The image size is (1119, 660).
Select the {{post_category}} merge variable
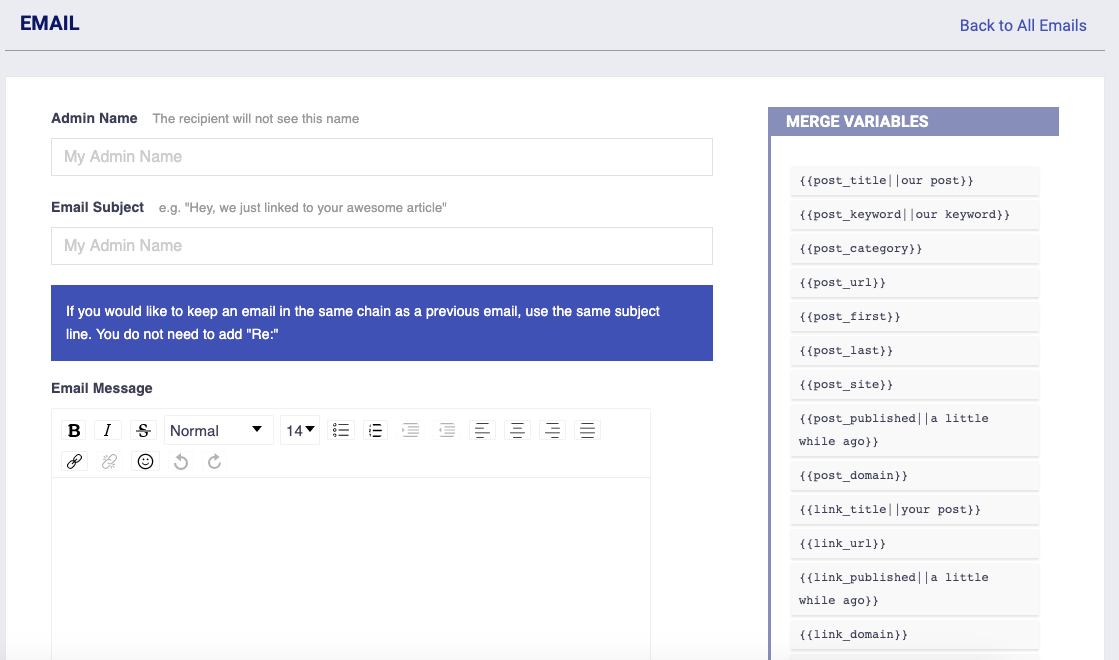point(914,248)
